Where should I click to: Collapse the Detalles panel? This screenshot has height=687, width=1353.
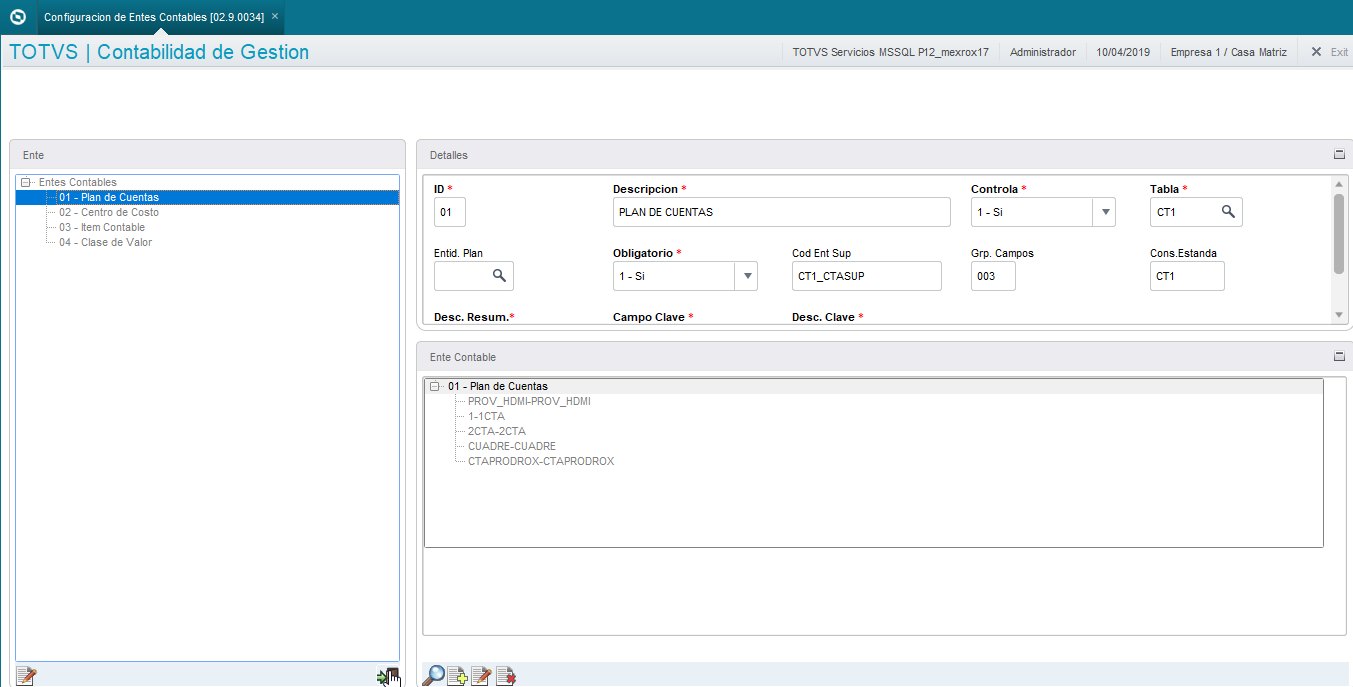[x=1339, y=155]
